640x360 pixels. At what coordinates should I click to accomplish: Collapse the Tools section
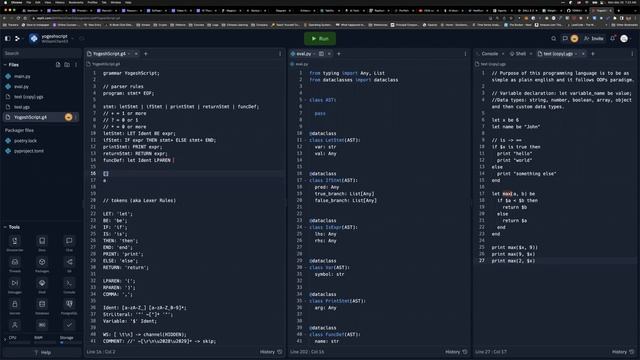[x=5, y=227]
